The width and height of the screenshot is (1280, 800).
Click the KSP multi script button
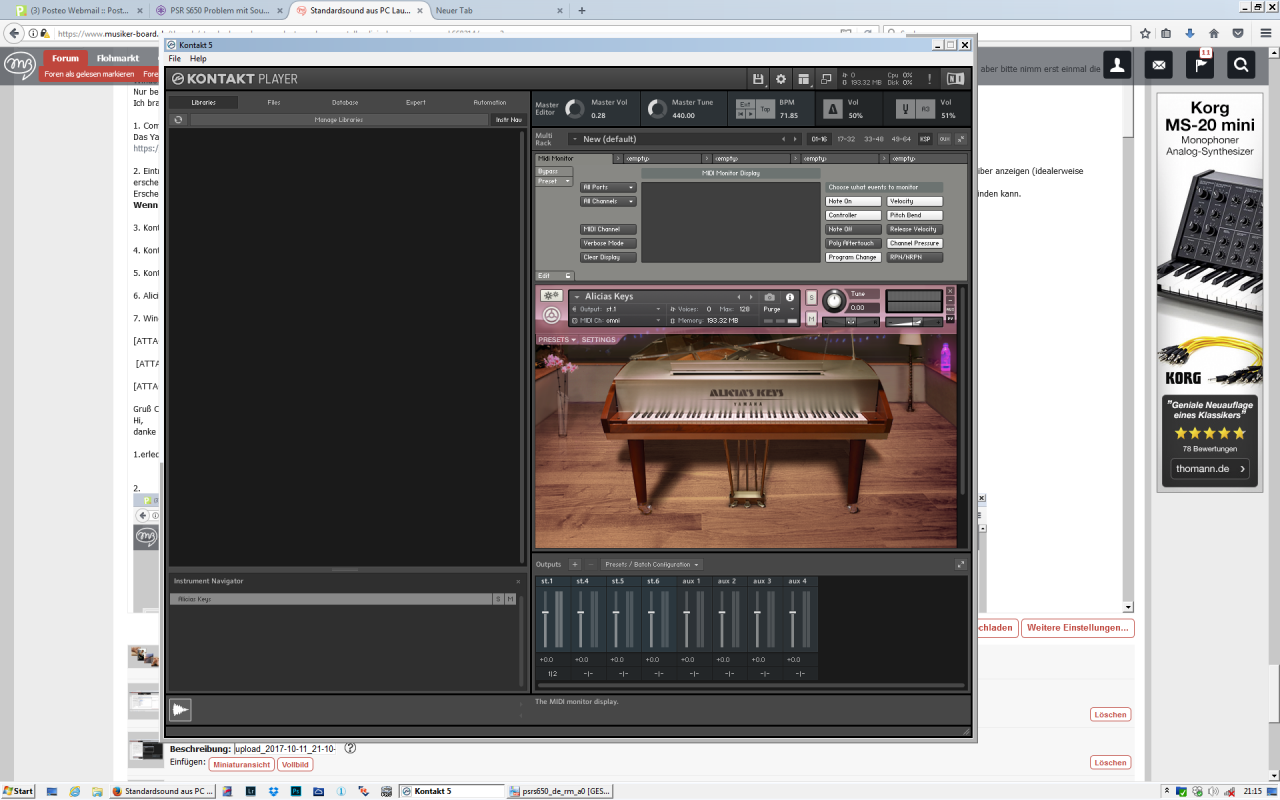point(925,139)
